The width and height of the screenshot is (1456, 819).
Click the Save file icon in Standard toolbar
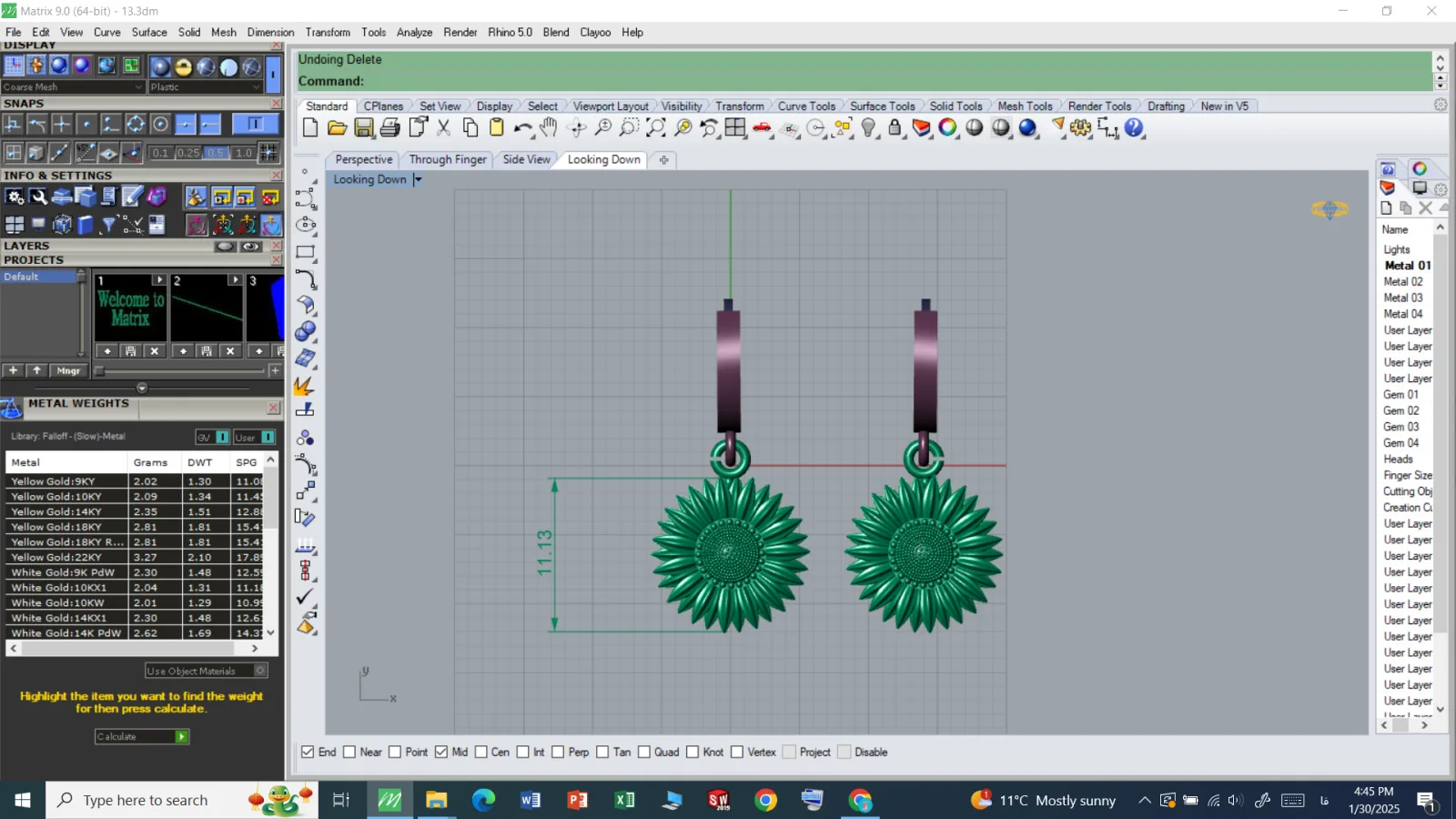point(364,128)
